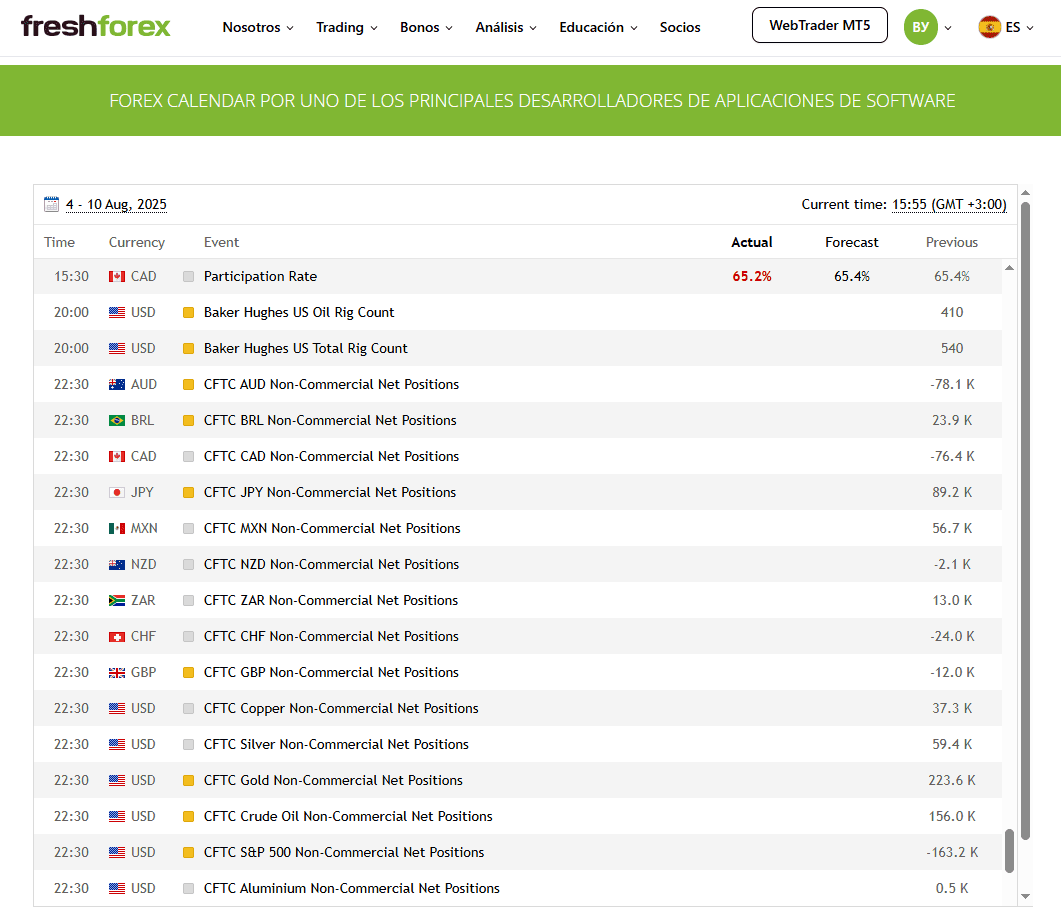The height and width of the screenshot is (911, 1061).
Task: Click the freshforex logo
Action: point(95,27)
